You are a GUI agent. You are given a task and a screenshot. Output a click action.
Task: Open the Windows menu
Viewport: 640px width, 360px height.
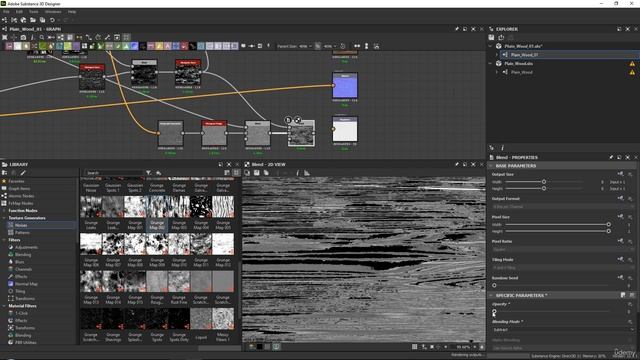coord(53,12)
